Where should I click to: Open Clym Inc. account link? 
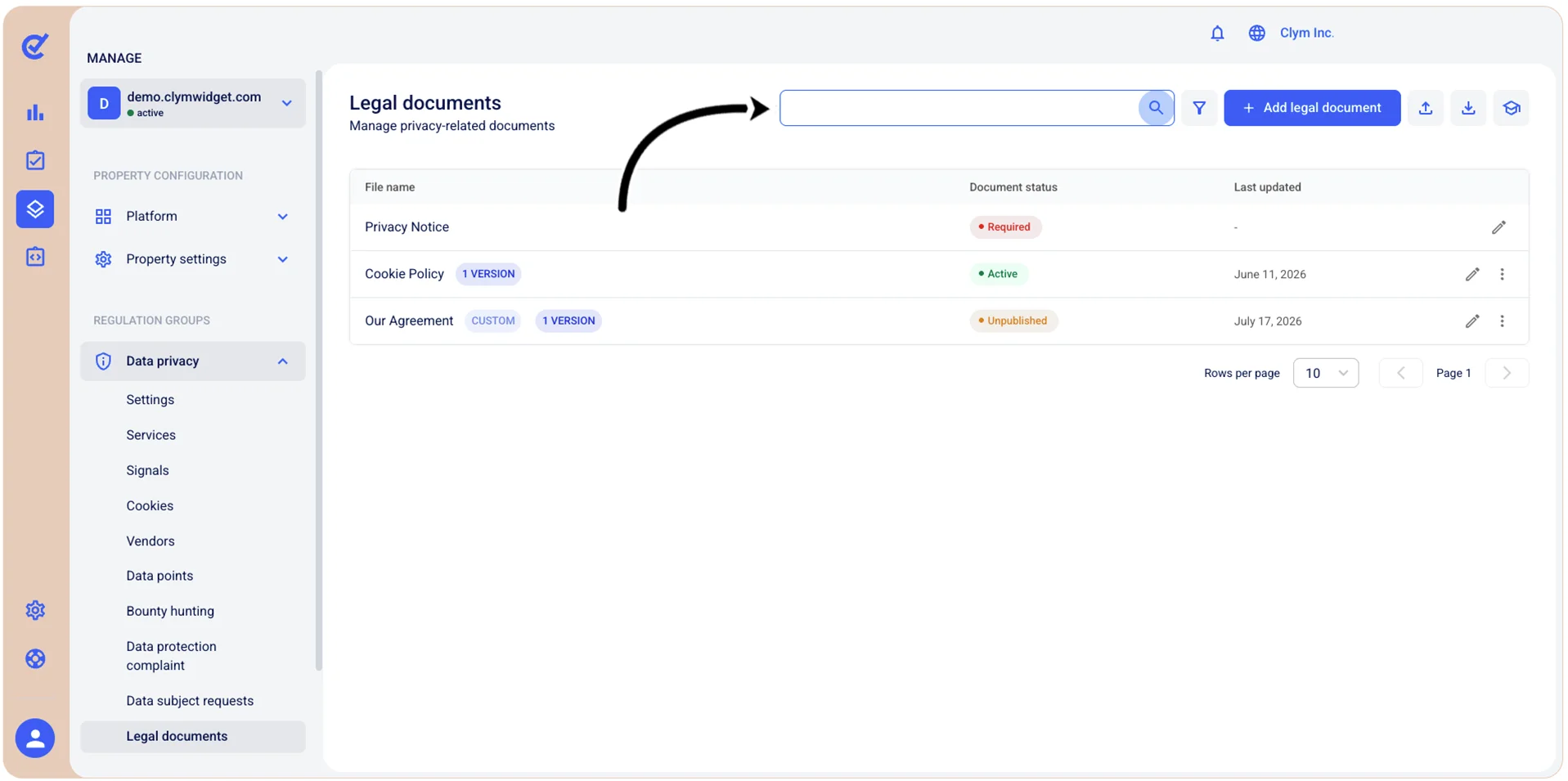point(1306,33)
